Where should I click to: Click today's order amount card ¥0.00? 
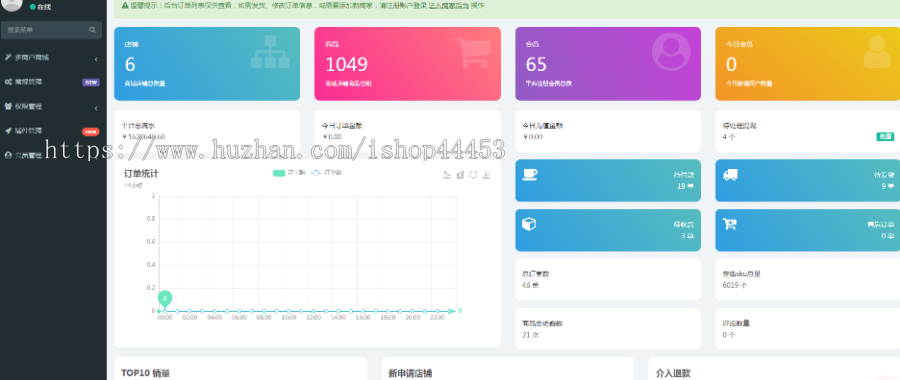pos(408,131)
